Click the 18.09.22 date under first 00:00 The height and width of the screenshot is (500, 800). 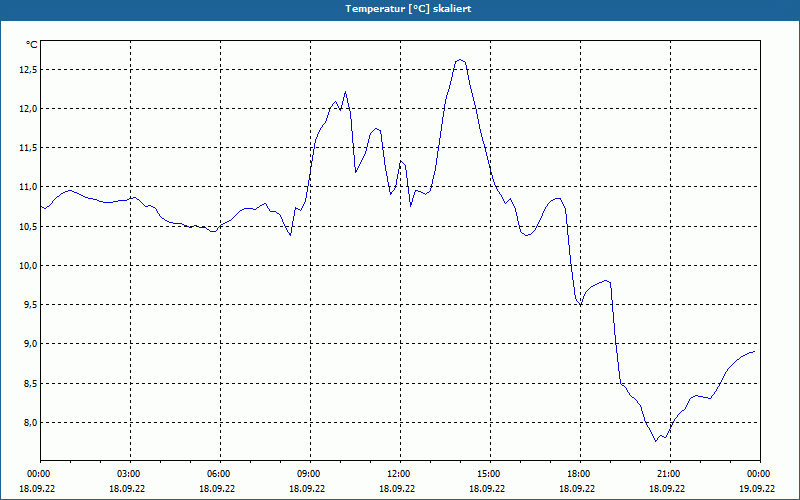click(37, 488)
